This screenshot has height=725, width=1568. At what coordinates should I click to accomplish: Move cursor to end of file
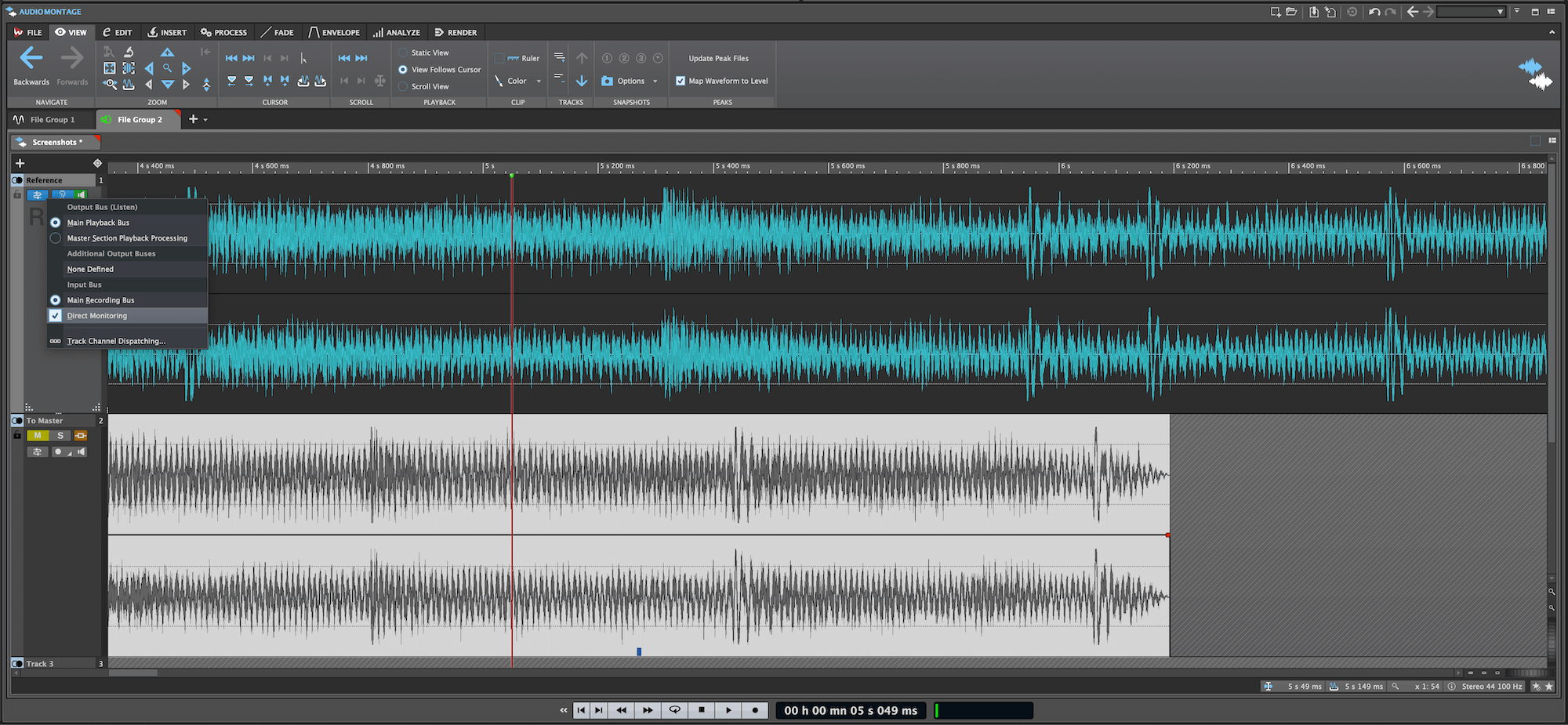coord(249,58)
